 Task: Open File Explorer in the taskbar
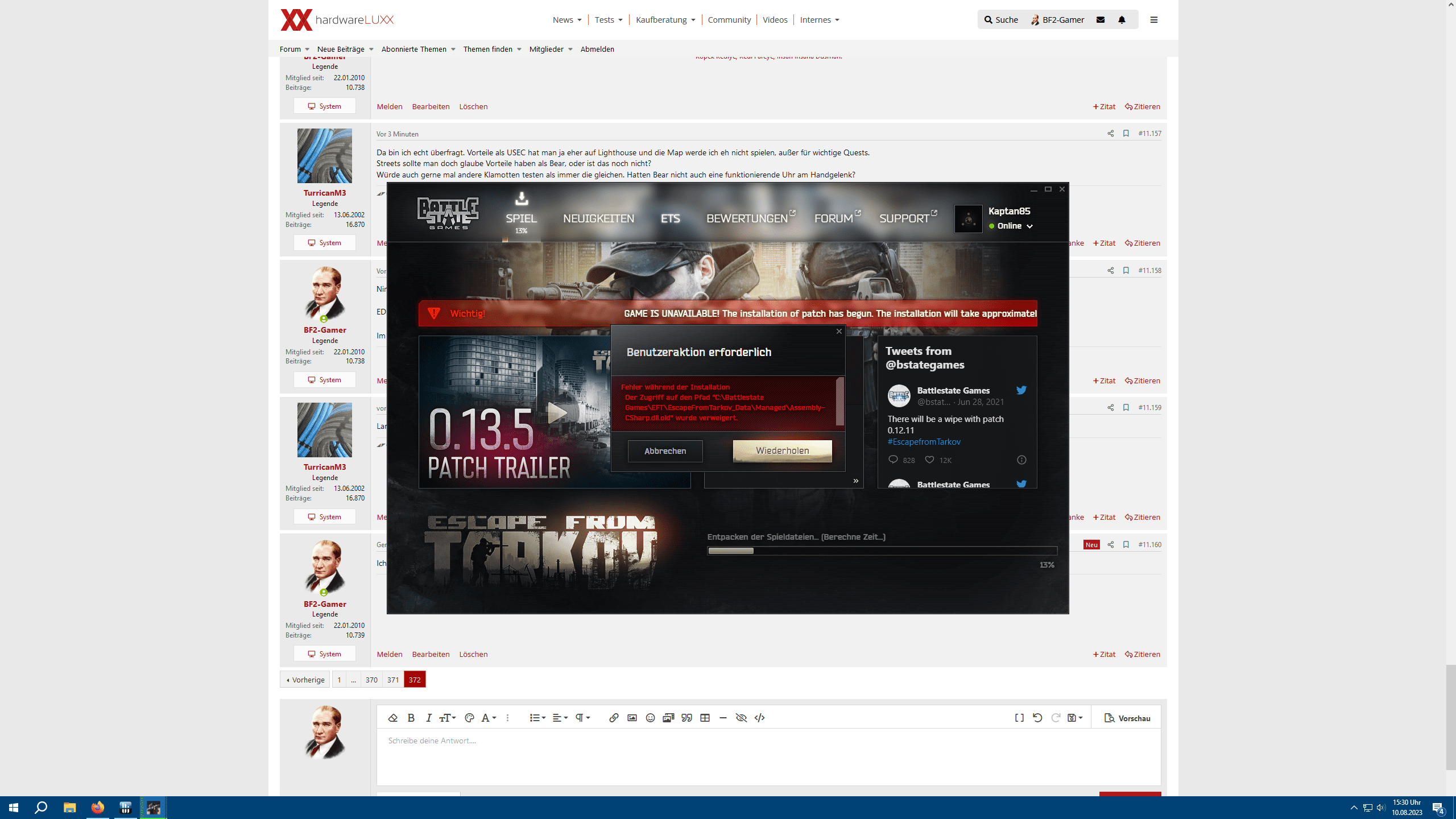coord(69,807)
